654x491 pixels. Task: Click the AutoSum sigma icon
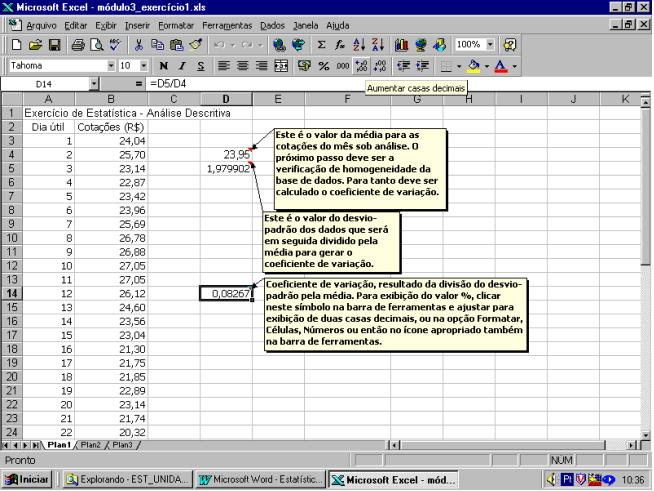tap(321, 45)
